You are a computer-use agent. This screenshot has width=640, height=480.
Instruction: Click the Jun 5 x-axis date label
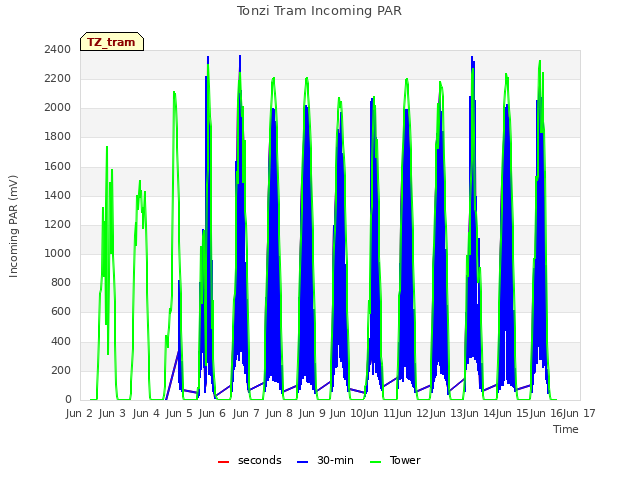click(x=179, y=413)
